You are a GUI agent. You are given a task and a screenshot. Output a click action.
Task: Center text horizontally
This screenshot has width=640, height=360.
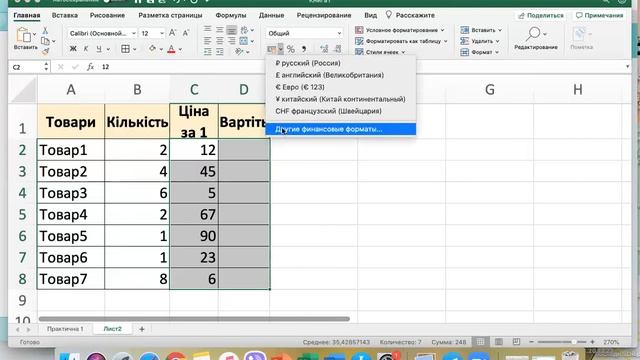tap(220, 41)
